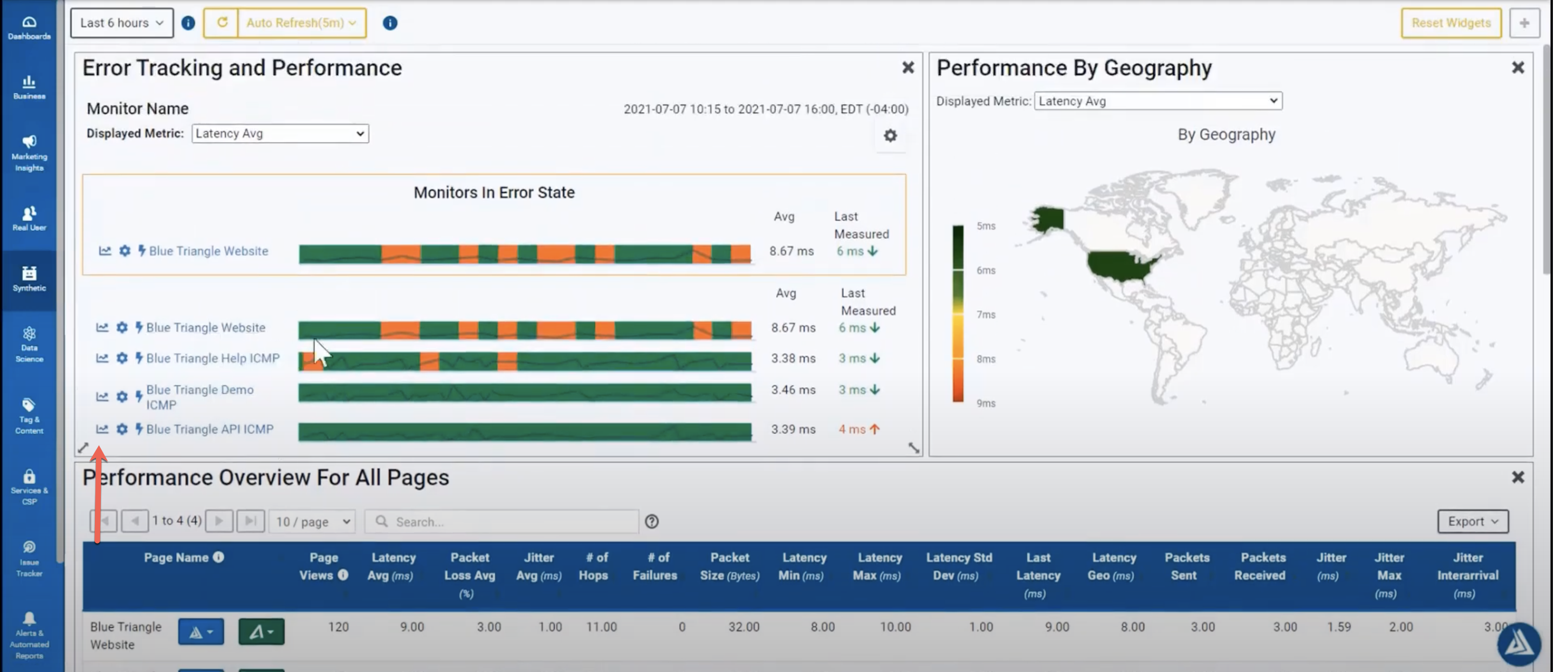1568x672 pixels.
Task: Open the Export dropdown
Action: click(1473, 522)
